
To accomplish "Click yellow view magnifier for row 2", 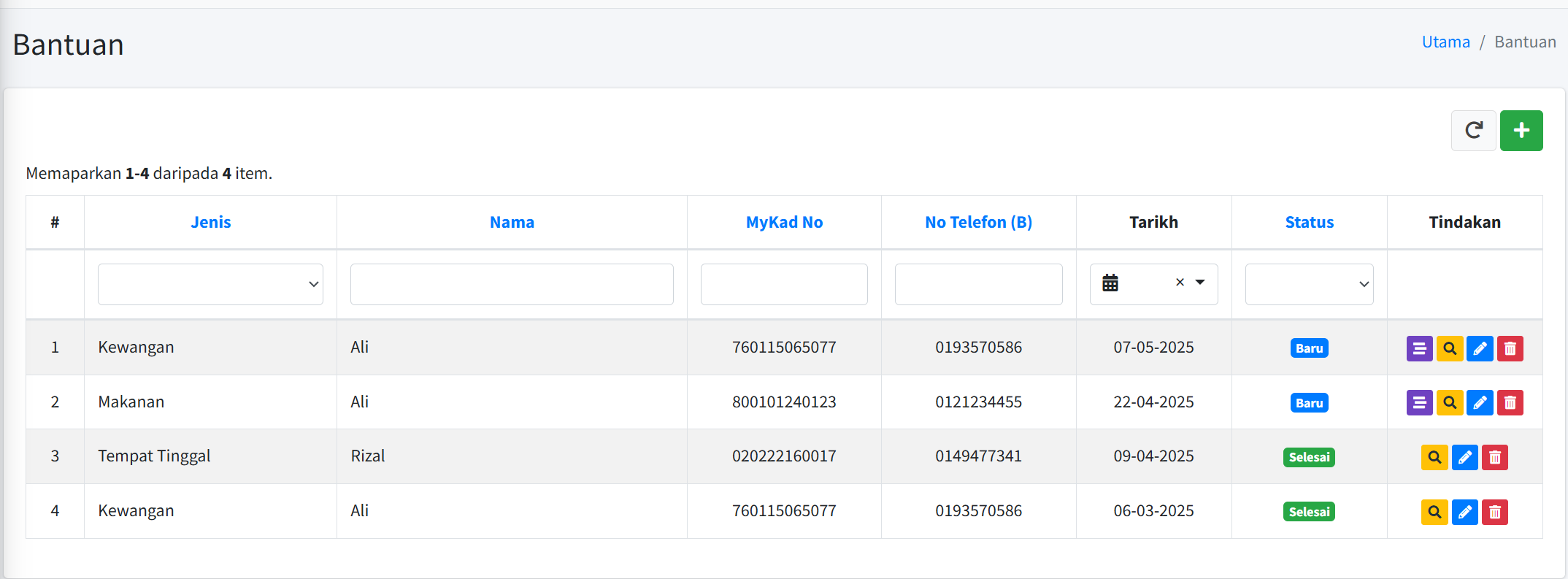I will coord(1449,403).
